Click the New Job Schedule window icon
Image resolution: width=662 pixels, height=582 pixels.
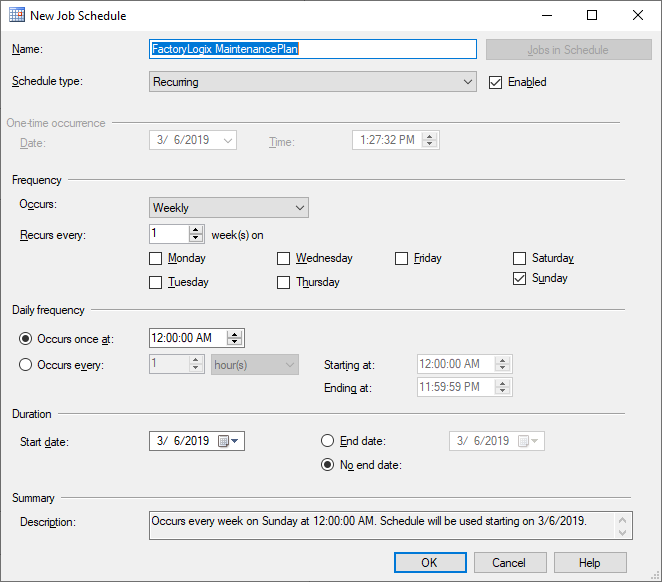pos(17,16)
